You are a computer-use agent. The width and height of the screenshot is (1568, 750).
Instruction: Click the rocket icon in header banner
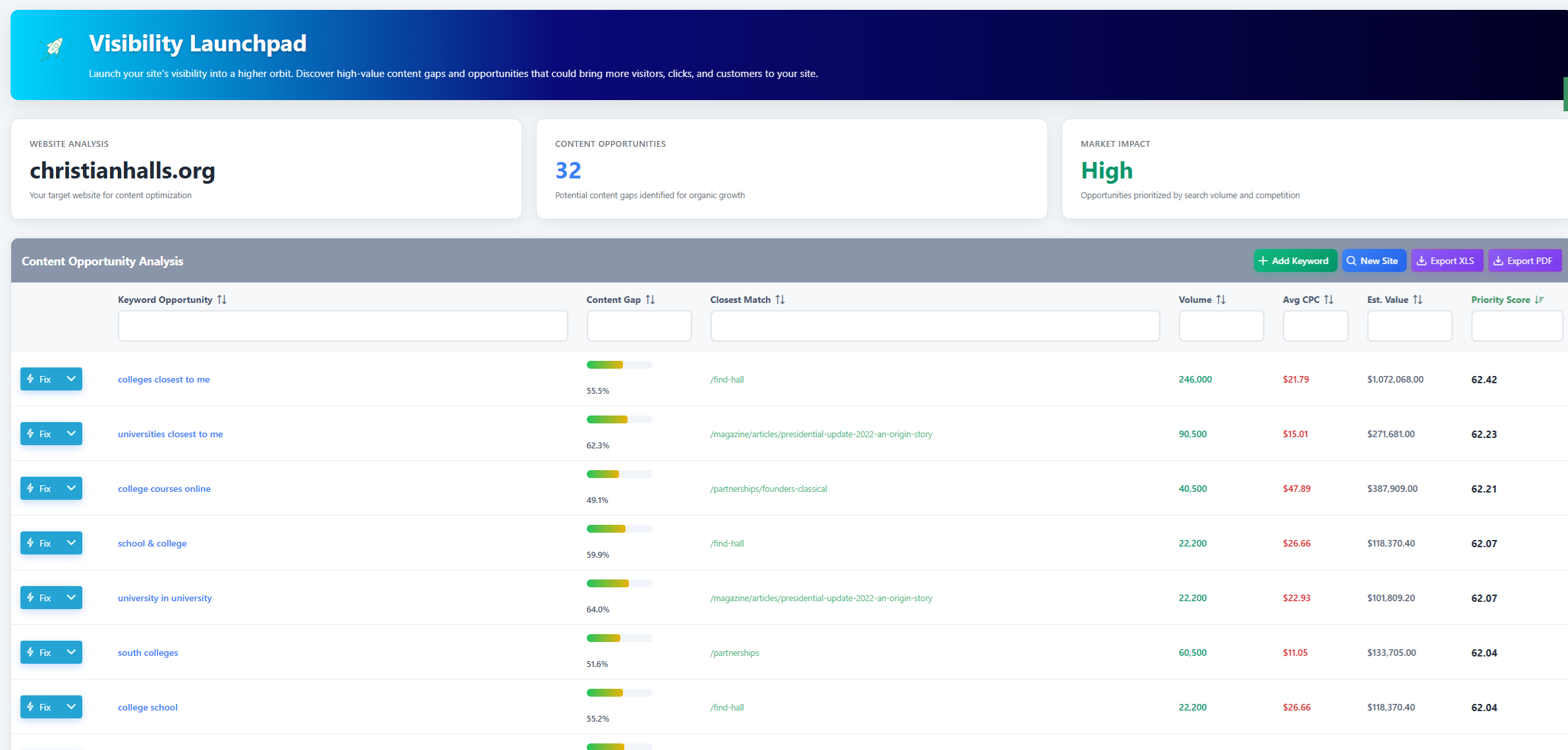click(53, 48)
